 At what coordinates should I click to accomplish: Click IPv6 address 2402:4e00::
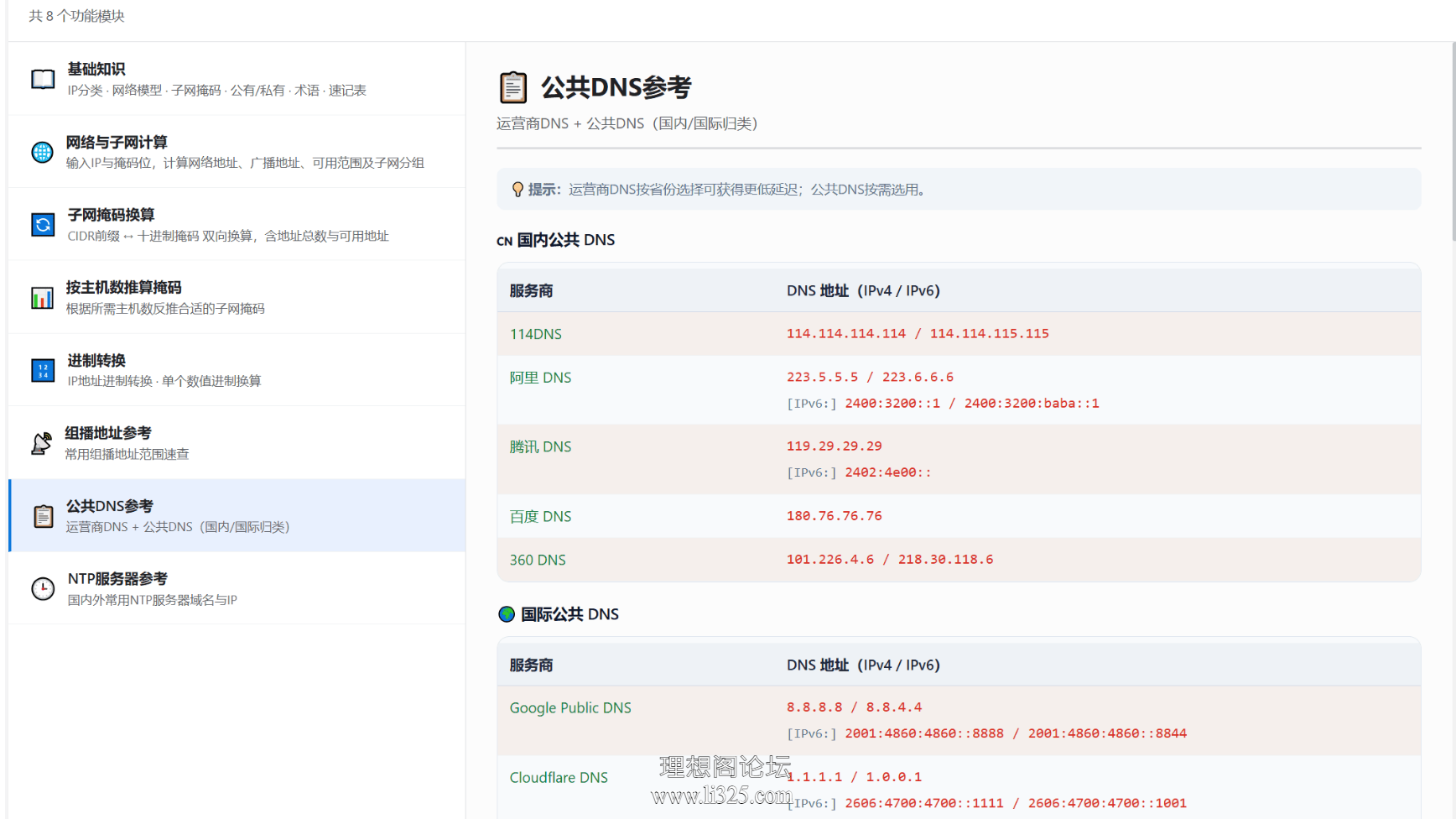tap(888, 472)
